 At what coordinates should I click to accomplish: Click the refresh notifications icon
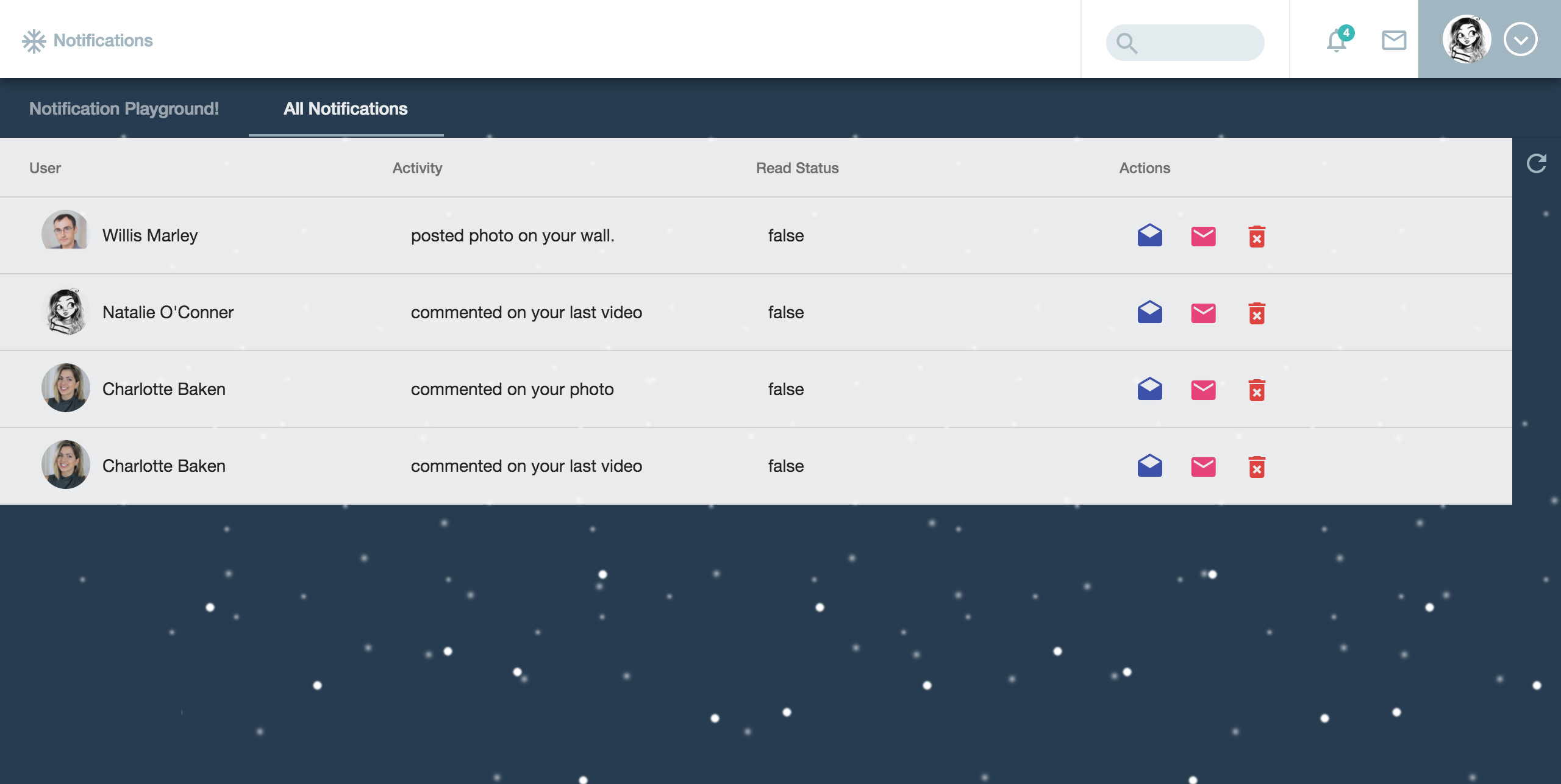1536,163
